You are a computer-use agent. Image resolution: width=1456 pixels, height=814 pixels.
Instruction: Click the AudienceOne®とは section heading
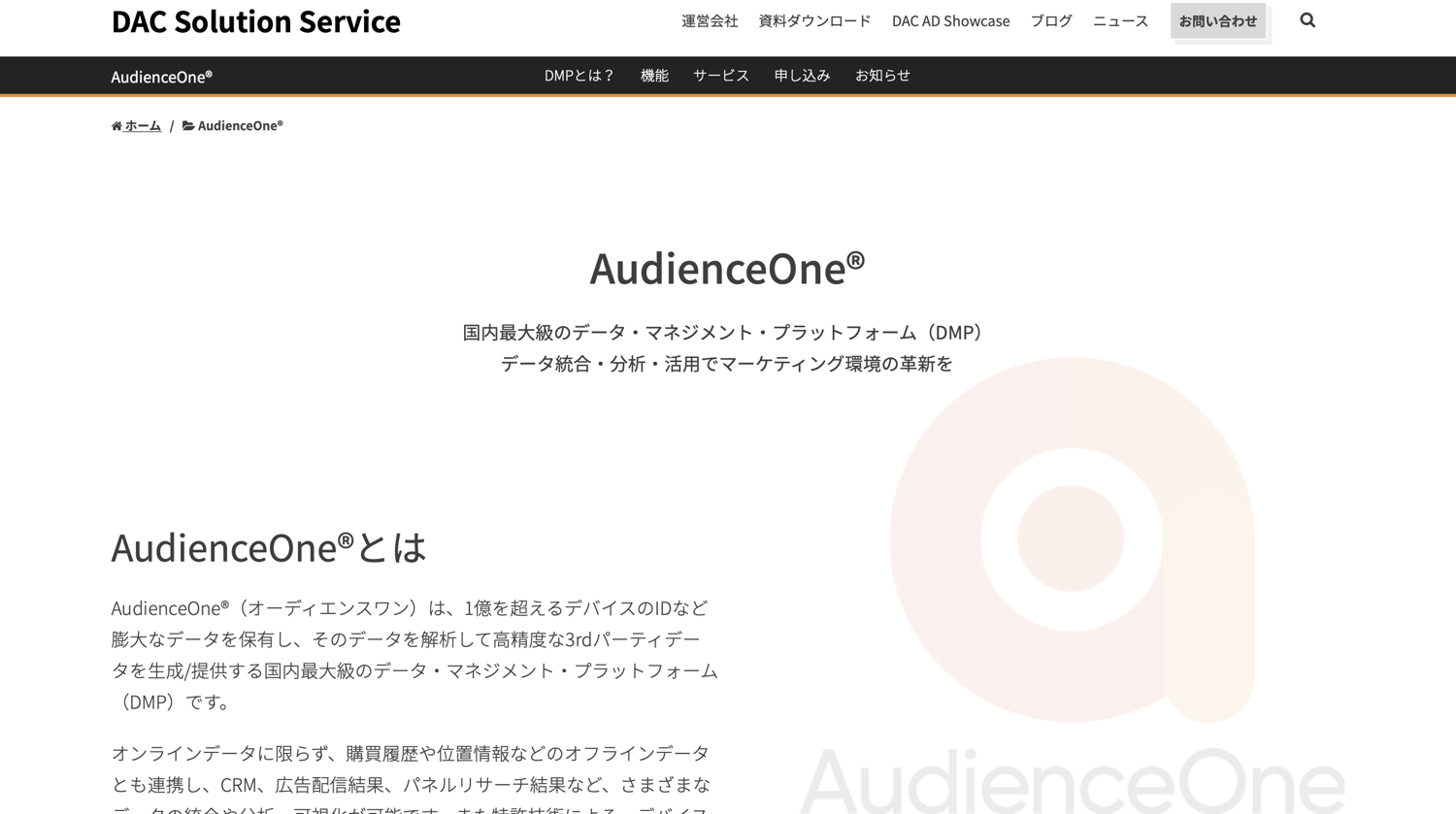click(x=269, y=547)
